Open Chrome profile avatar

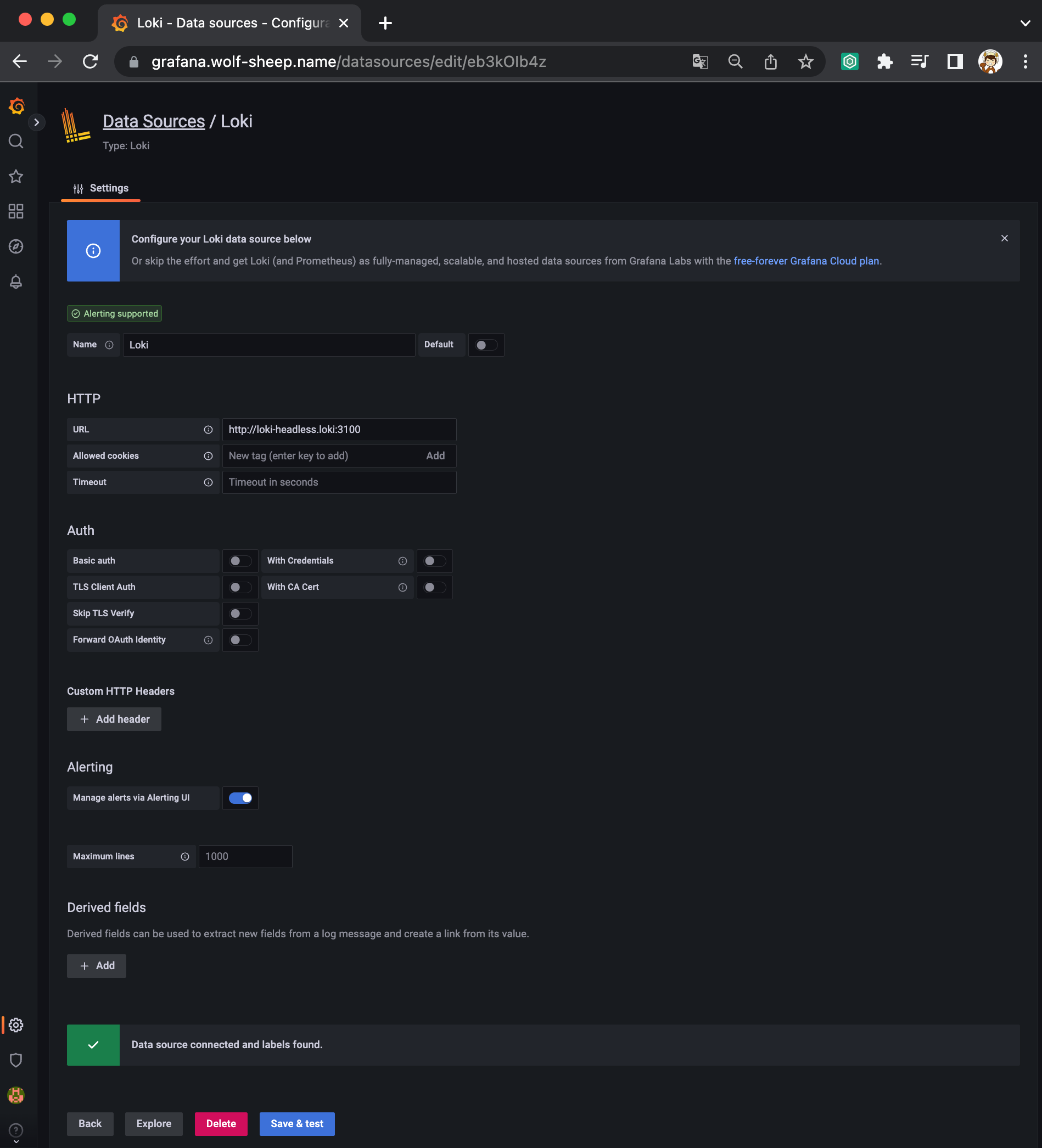tap(990, 61)
